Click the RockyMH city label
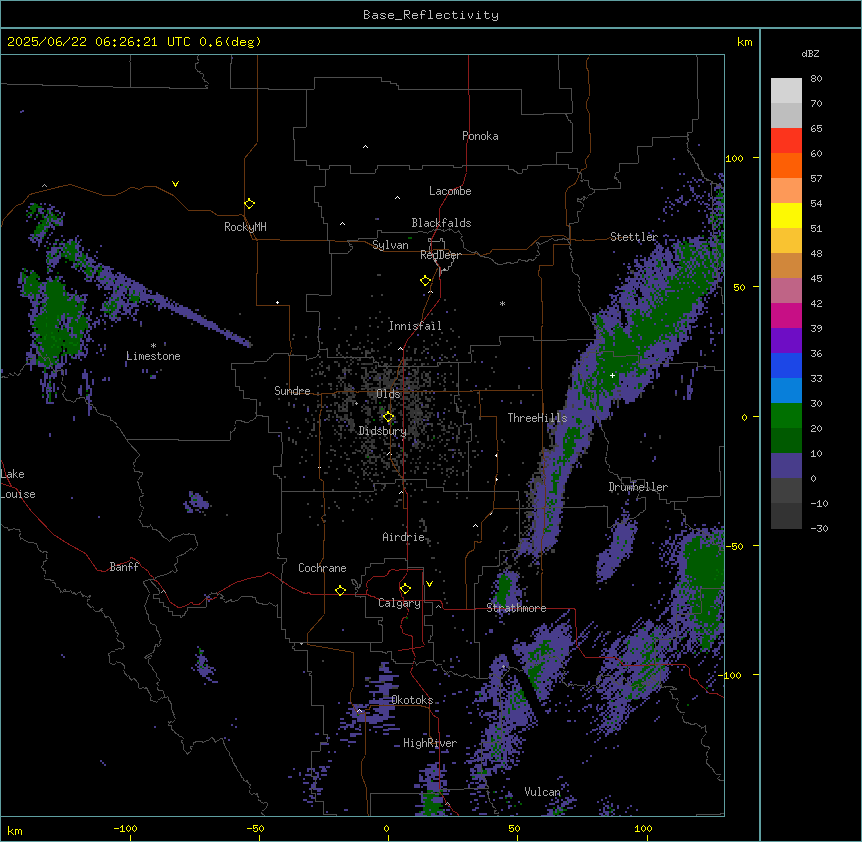Image resolution: width=862 pixels, height=842 pixels. (245, 227)
